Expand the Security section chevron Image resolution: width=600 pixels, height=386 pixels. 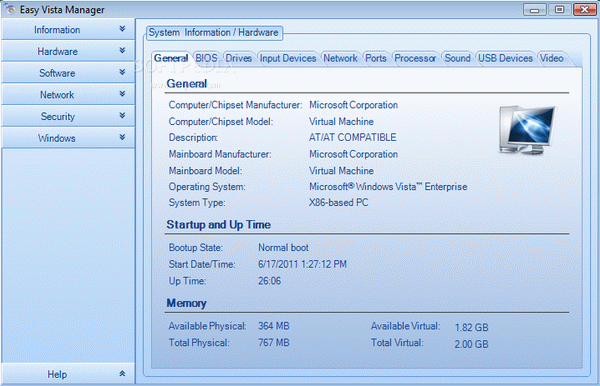coord(122,115)
